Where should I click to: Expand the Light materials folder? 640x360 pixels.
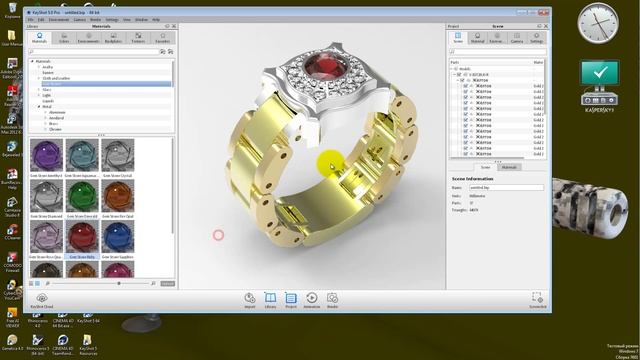(39, 96)
